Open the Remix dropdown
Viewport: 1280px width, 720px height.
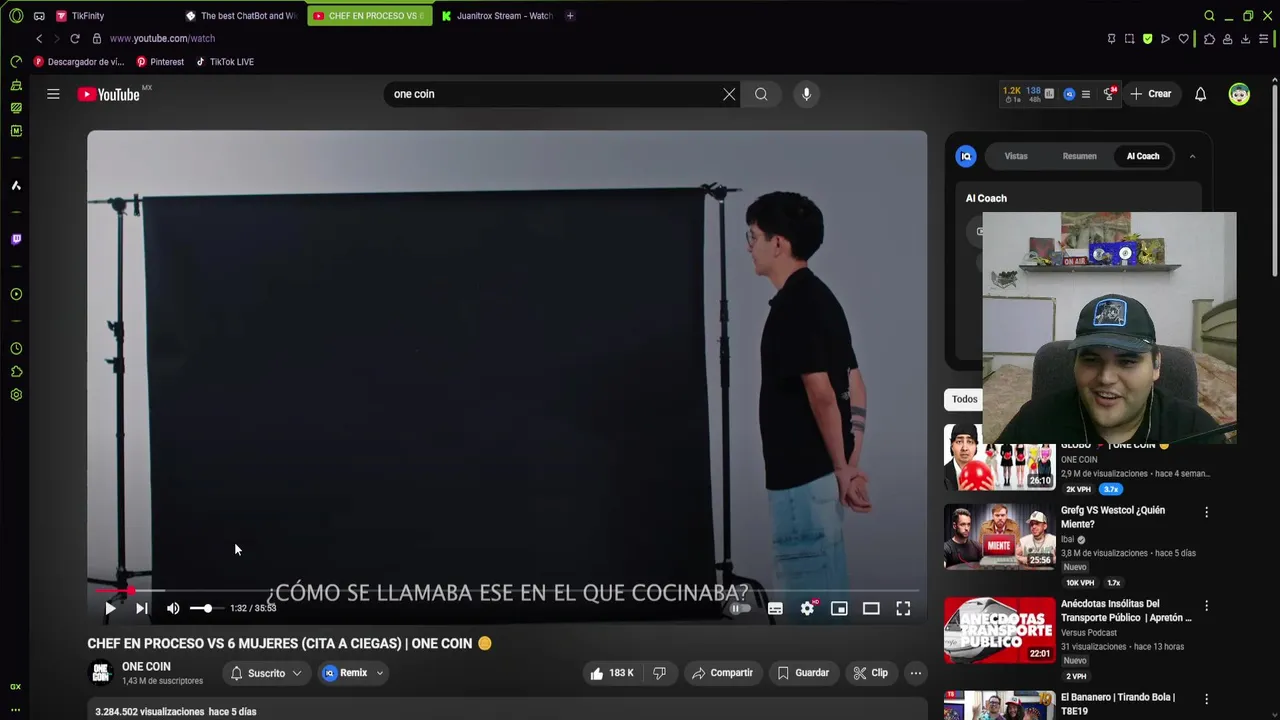(x=353, y=673)
